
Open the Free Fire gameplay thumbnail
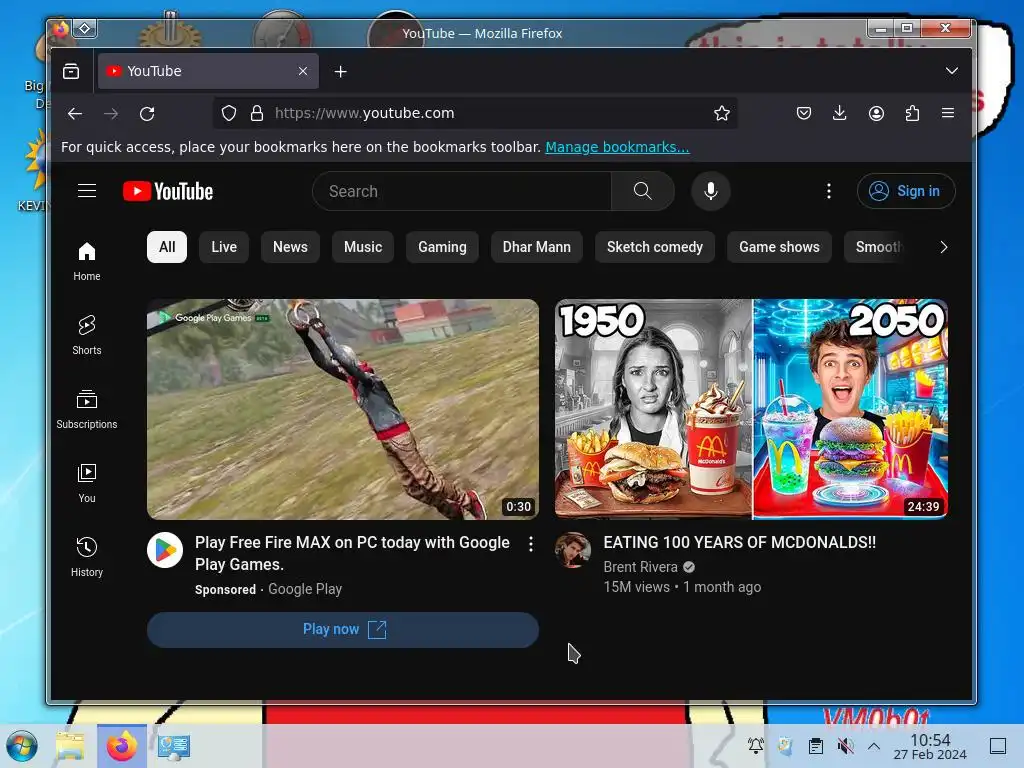point(343,409)
